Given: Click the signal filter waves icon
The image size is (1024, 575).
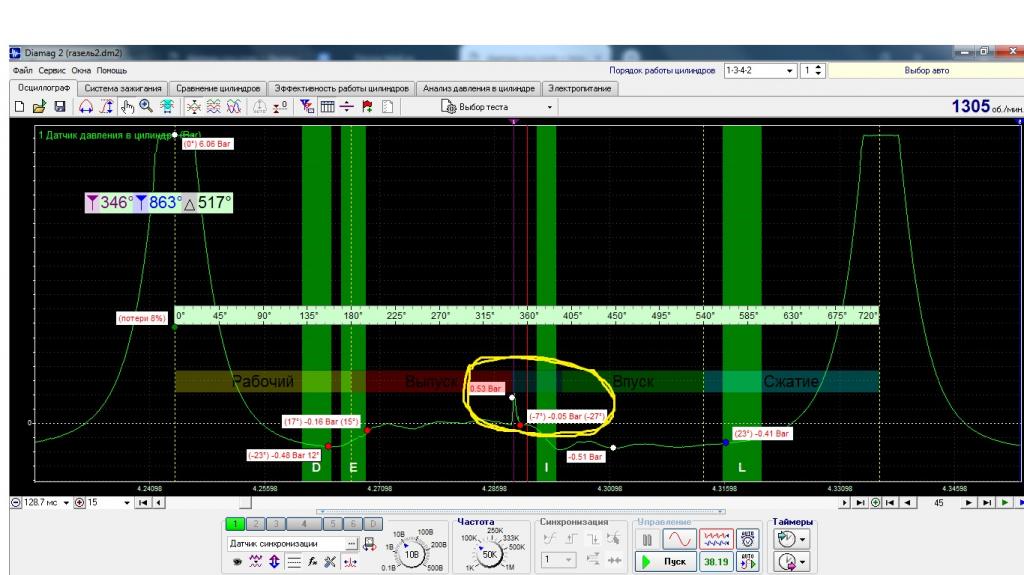Looking at the screenshot, I should [255, 562].
